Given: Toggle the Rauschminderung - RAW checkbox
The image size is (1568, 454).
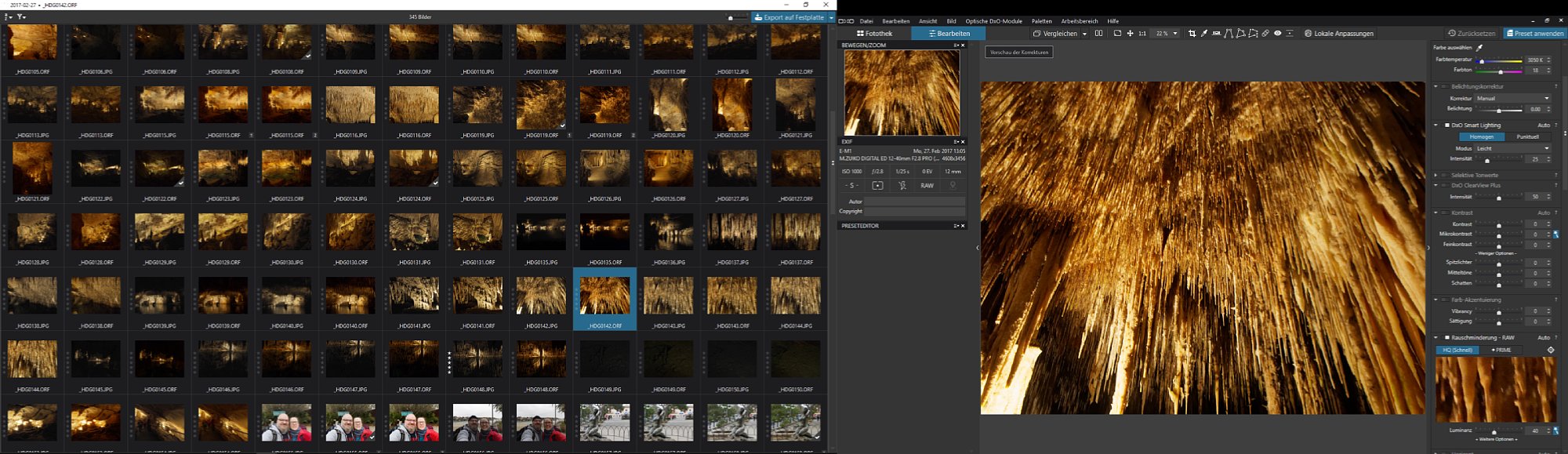Looking at the screenshot, I should tap(1447, 338).
